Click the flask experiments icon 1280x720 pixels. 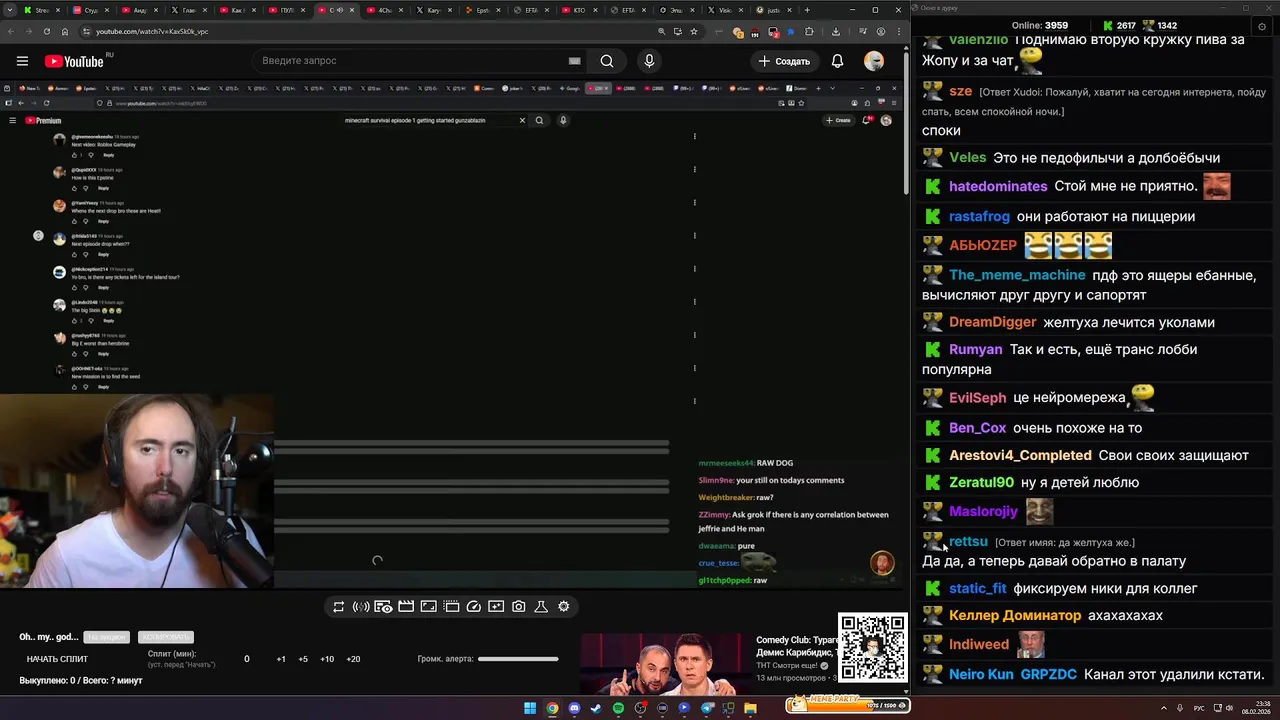coord(541,606)
